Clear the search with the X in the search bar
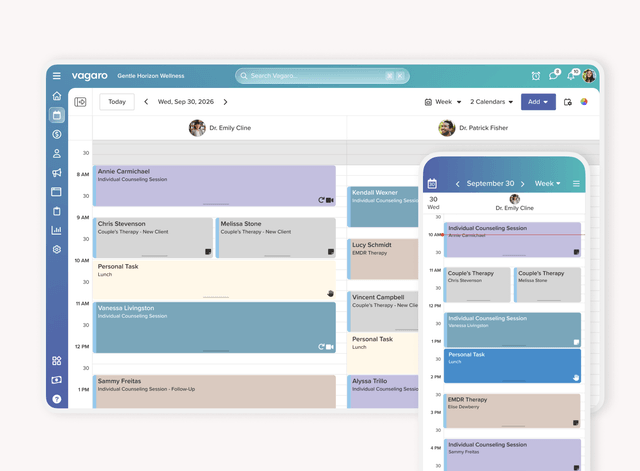Viewport: 640px width, 471px height. (400, 76)
